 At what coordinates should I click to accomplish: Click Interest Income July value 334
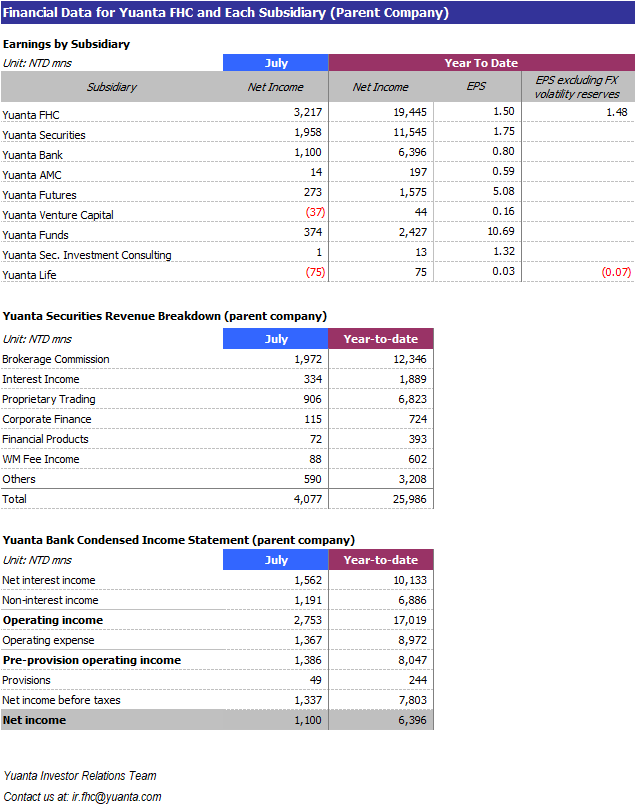(313, 379)
